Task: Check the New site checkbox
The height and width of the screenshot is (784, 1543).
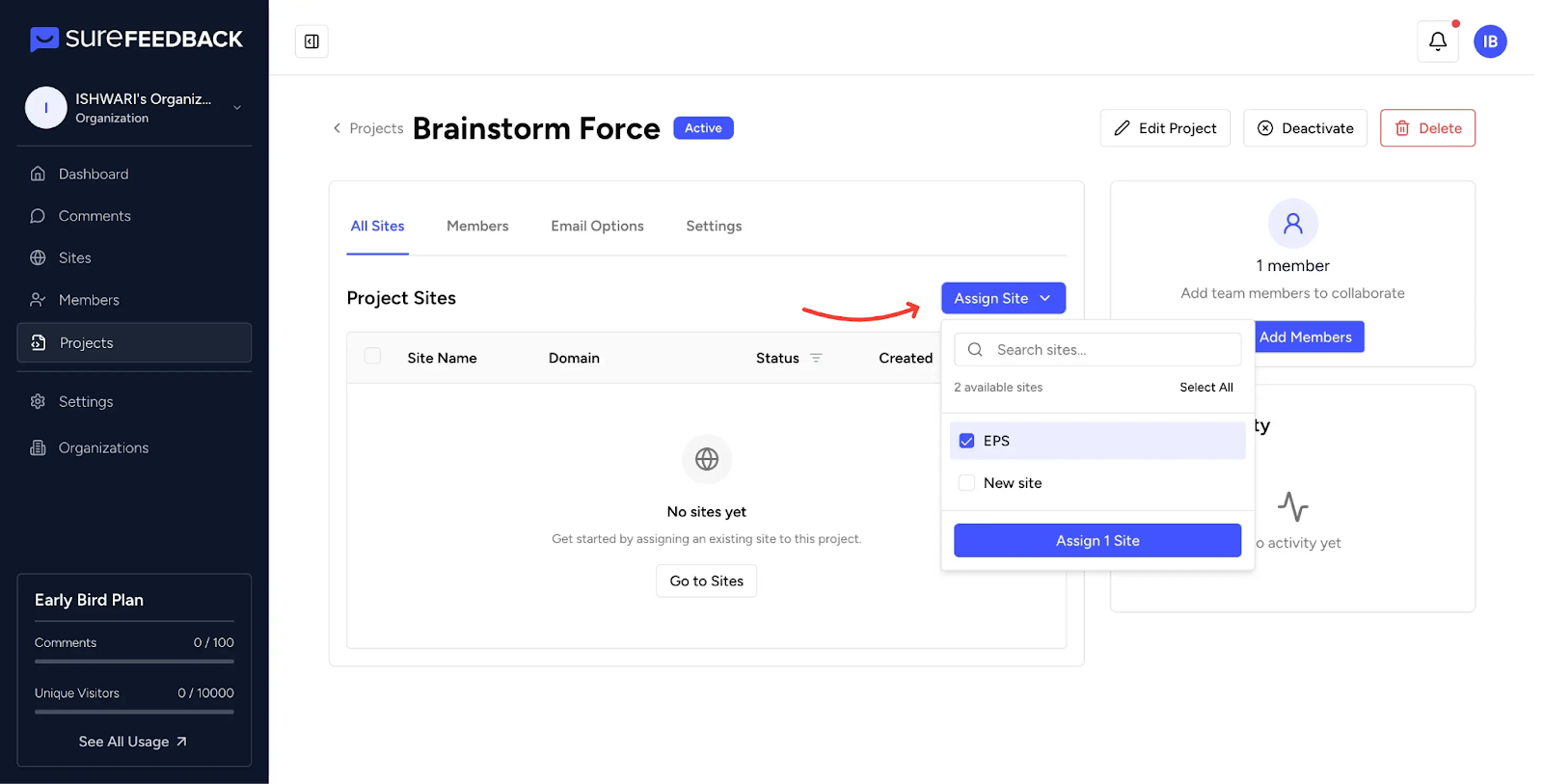Action: click(966, 483)
